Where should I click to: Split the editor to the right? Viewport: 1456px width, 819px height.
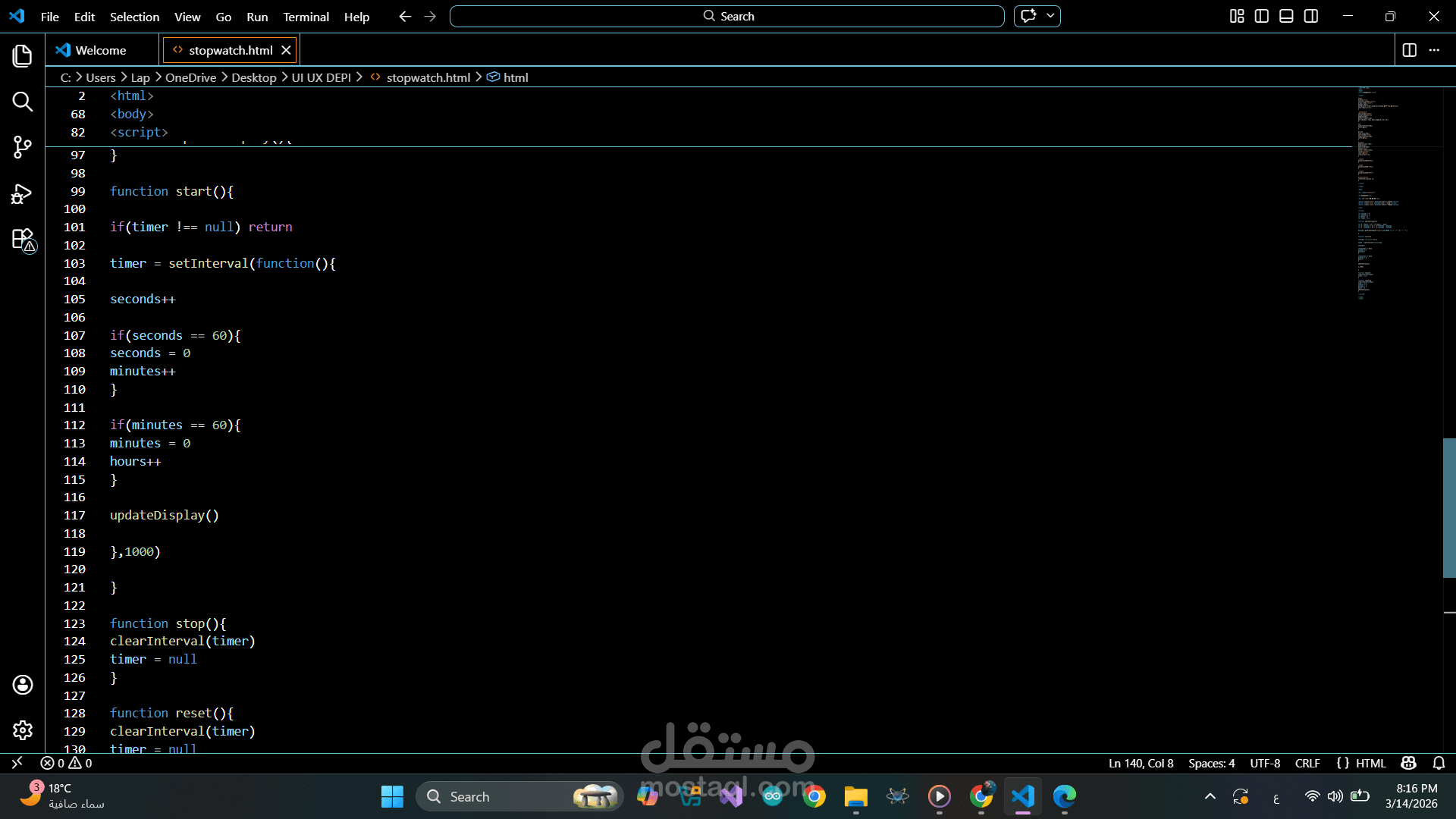(1409, 50)
